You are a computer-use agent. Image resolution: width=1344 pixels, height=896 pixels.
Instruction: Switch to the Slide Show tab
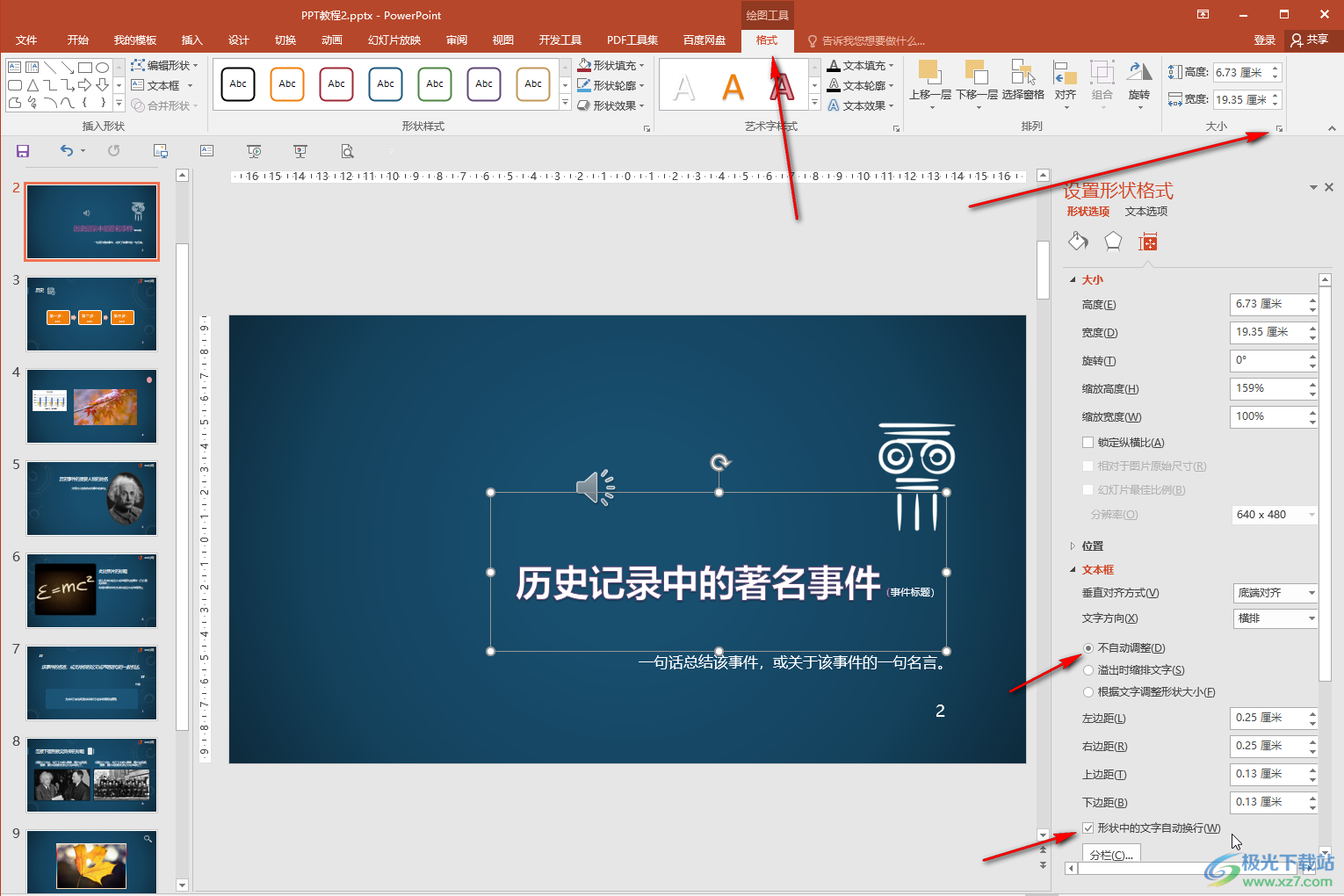click(x=394, y=40)
